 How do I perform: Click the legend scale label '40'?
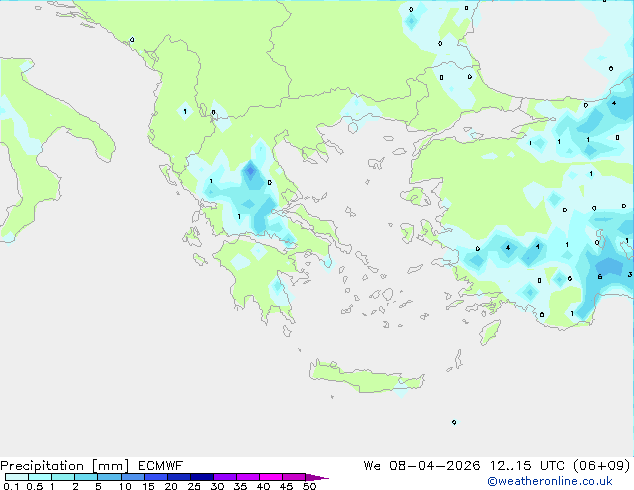tap(264, 486)
